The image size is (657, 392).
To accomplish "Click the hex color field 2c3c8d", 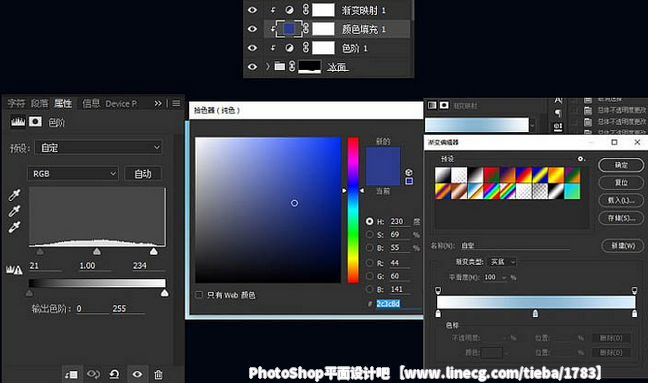I will 398,304.
